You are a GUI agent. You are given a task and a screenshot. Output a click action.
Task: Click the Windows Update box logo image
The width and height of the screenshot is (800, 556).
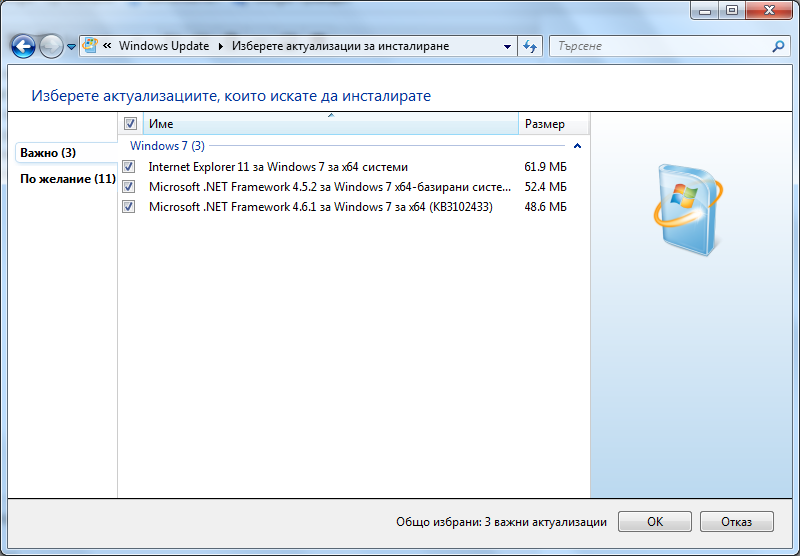688,210
